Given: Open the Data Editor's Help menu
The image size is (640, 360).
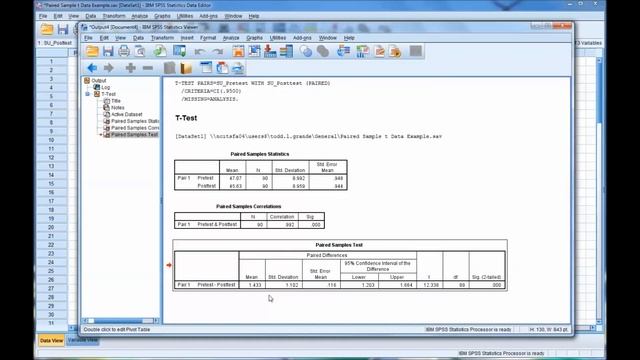Looking at the screenshot, I should point(254,16).
